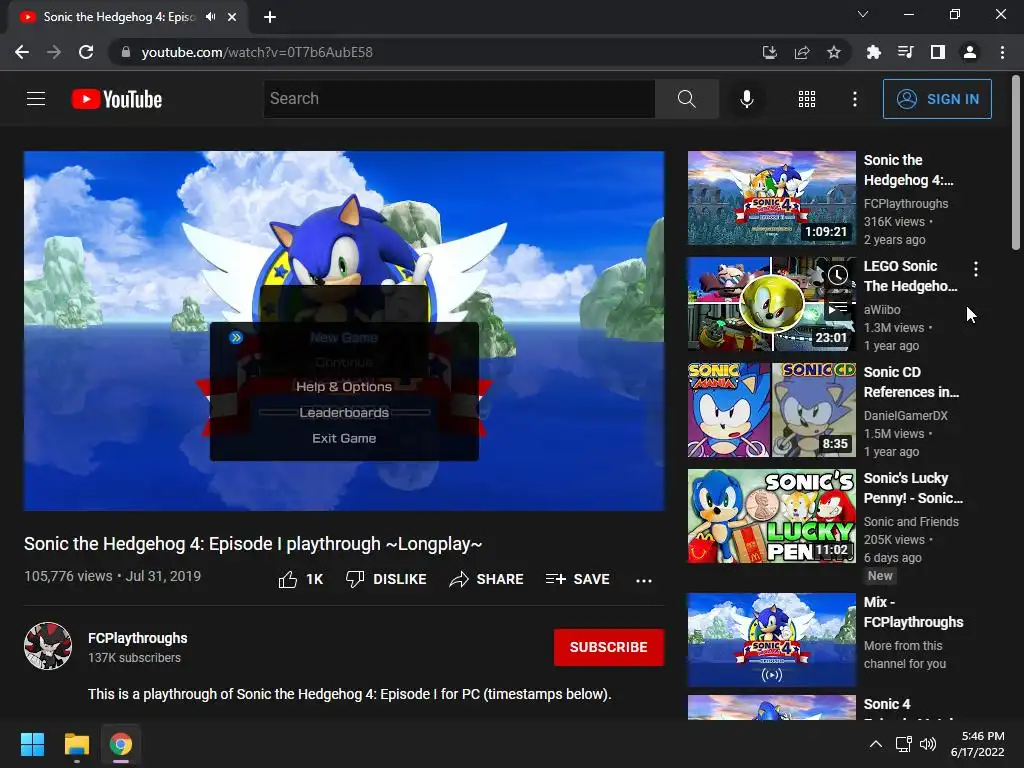Subscribe to FCPlaythroughs channel
The image size is (1024, 768).
609,647
